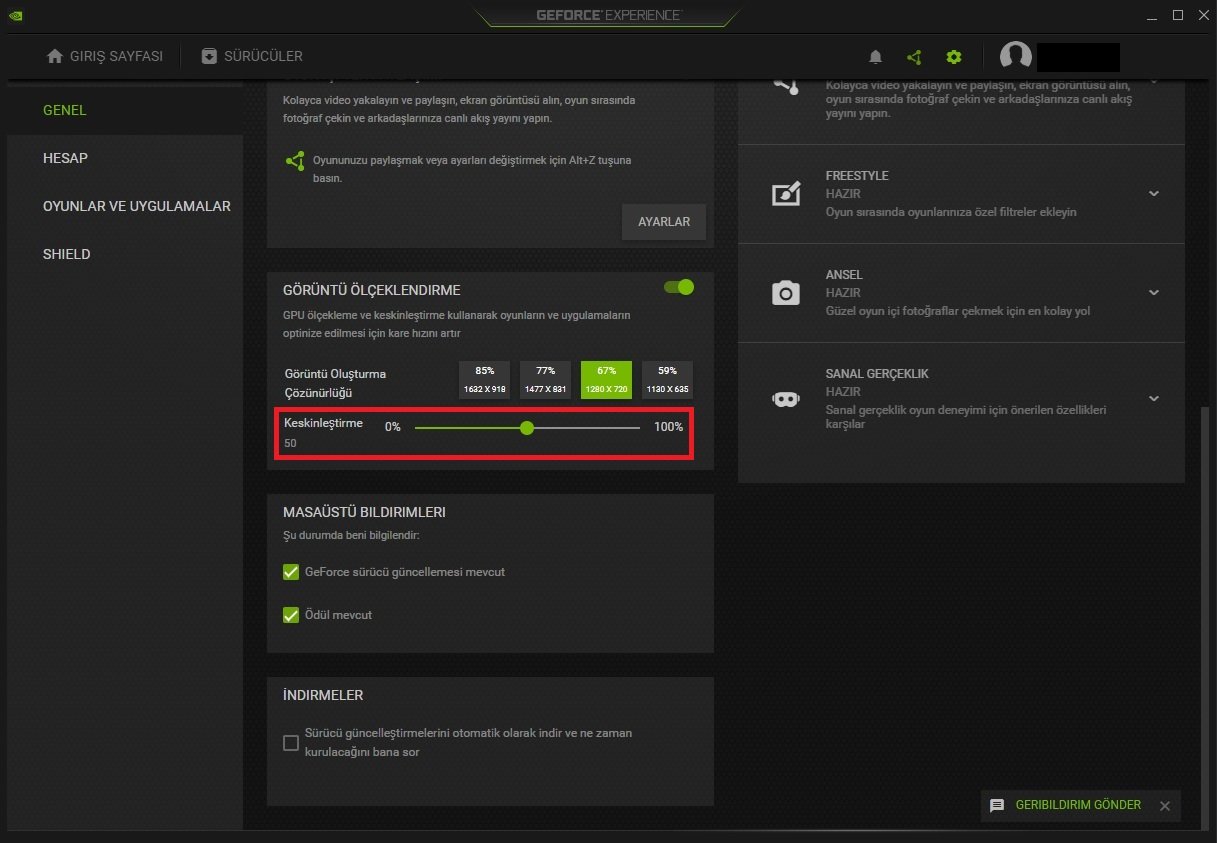Click the Ayarlar button

[x=664, y=222]
